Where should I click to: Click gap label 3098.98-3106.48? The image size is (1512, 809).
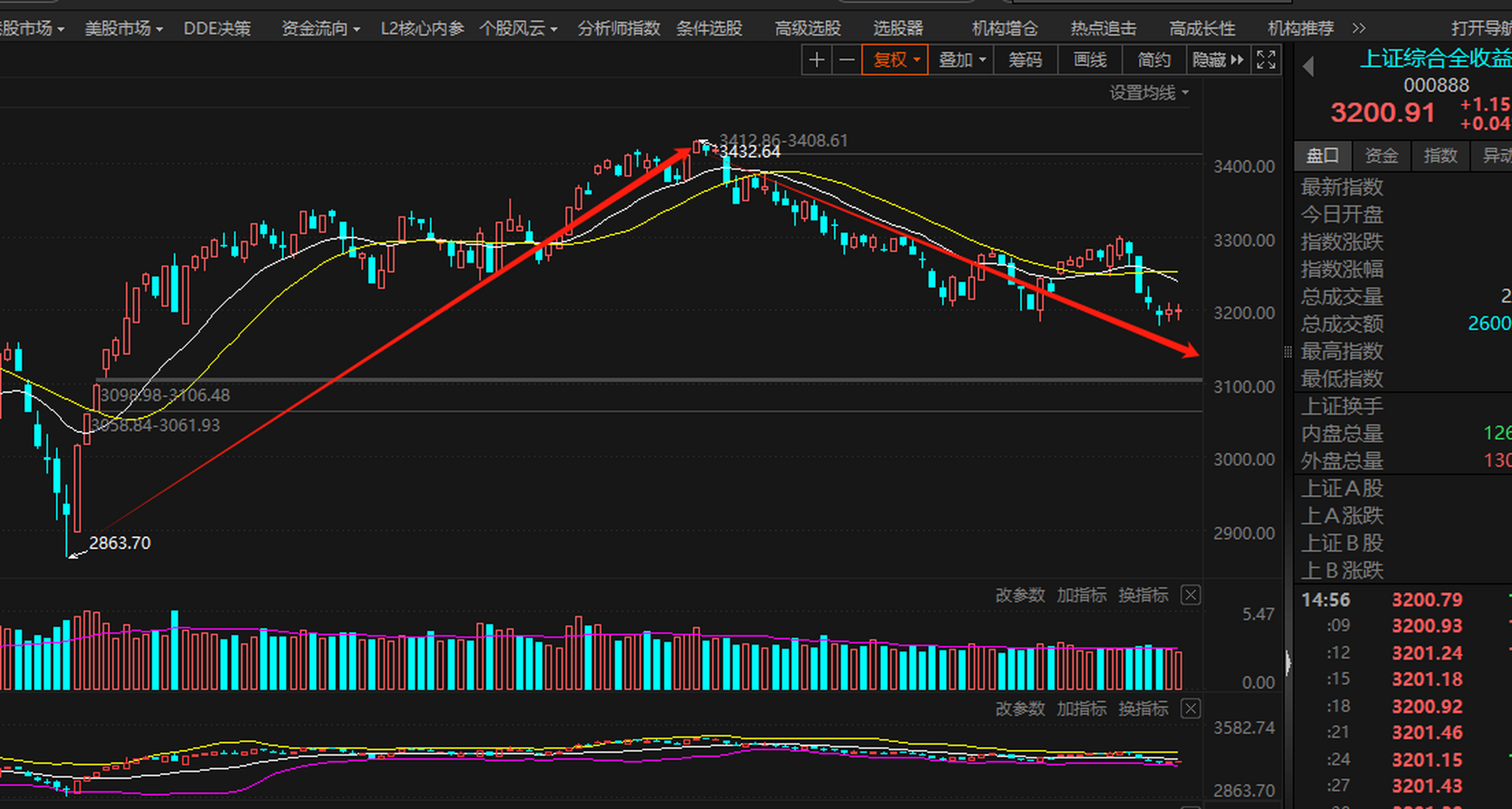click(165, 396)
